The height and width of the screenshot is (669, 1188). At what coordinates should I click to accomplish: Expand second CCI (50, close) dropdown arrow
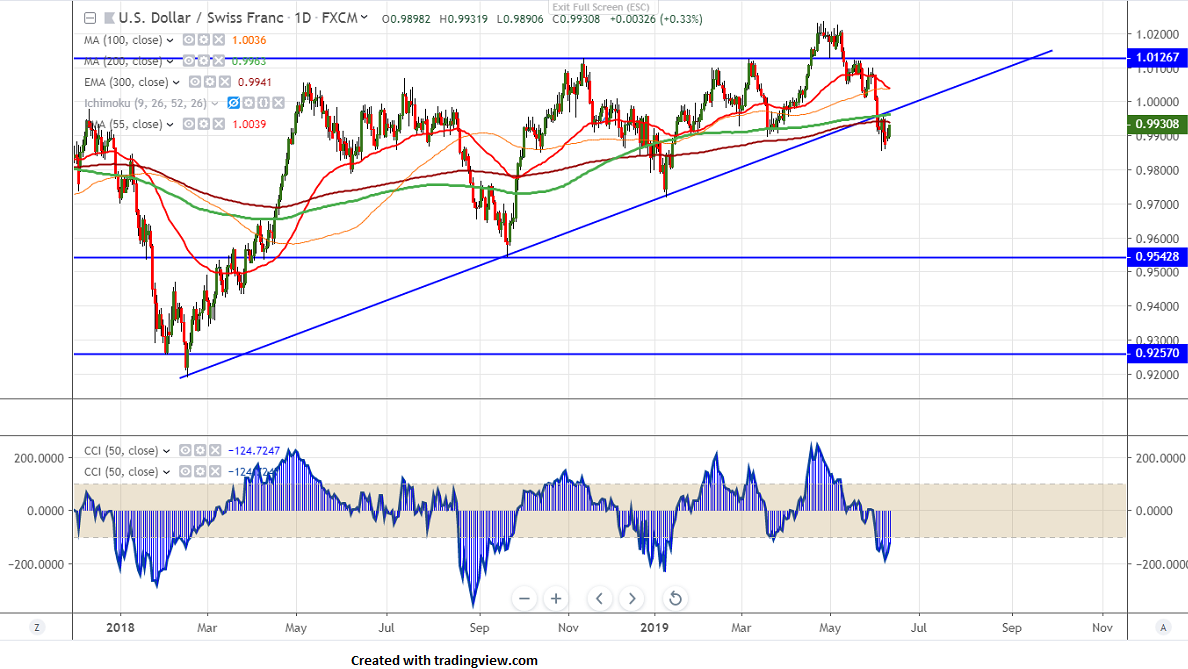[x=166, y=472]
